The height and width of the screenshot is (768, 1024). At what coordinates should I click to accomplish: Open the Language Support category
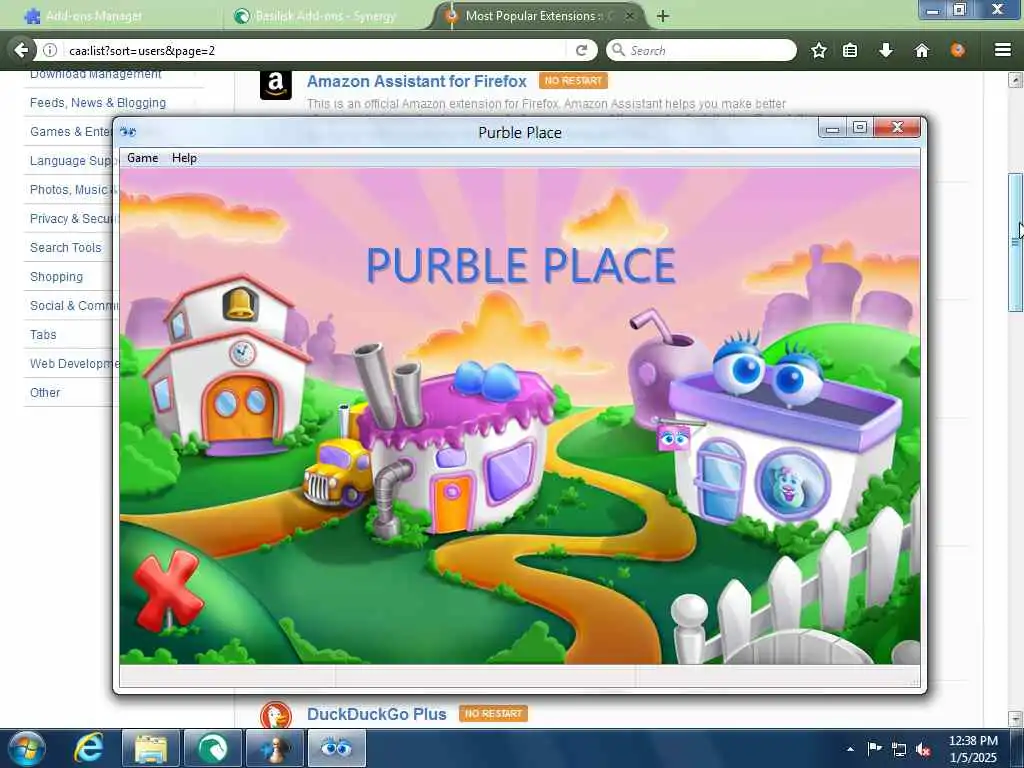71,161
